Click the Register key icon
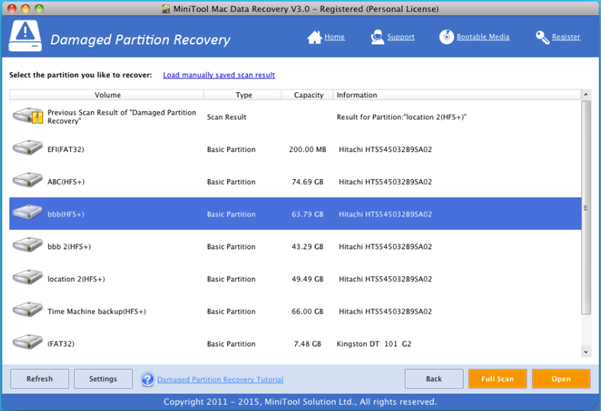The height and width of the screenshot is (411, 601). pyautogui.click(x=542, y=37)
